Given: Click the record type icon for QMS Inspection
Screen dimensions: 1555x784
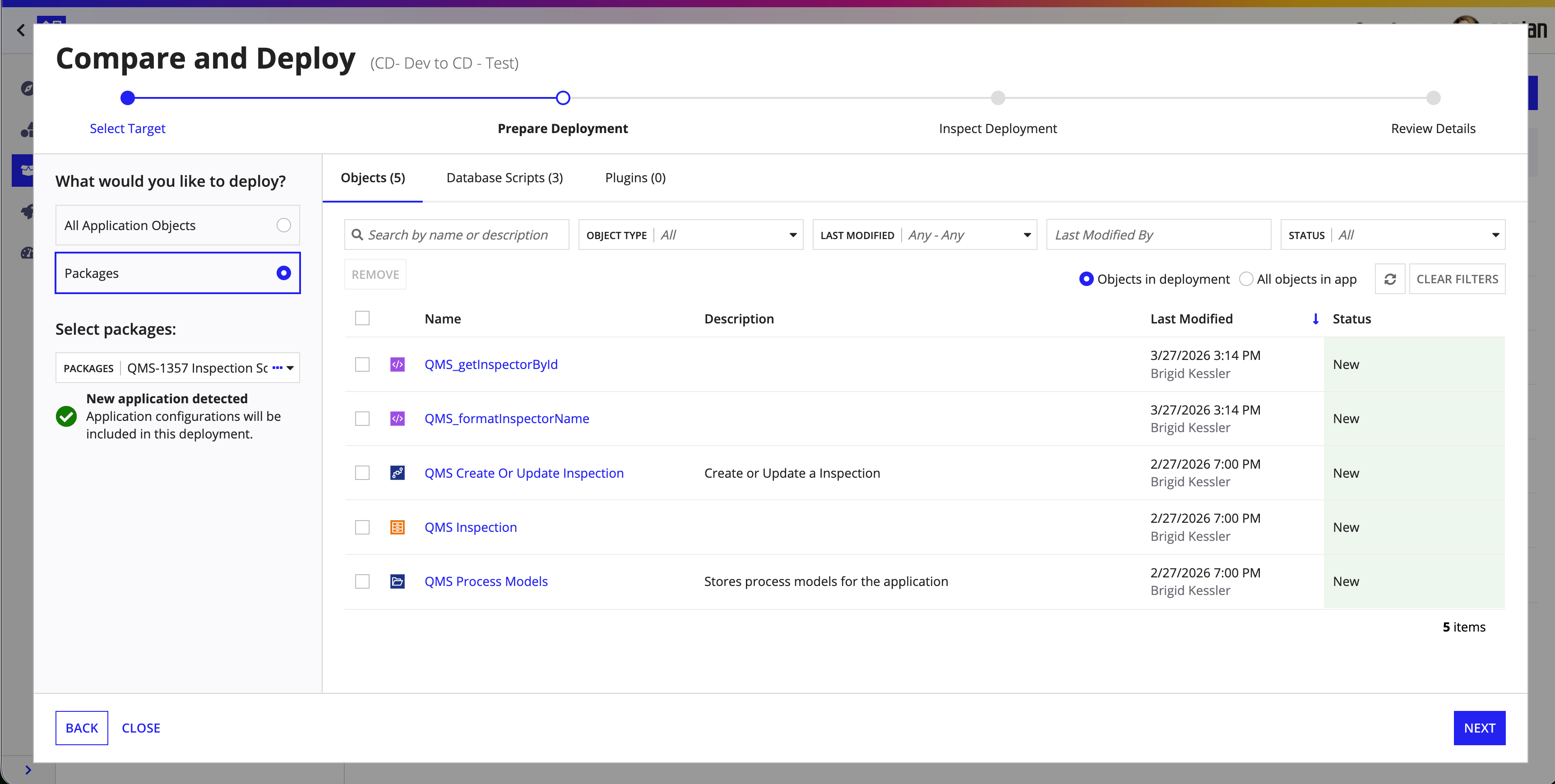Looking at the screenshot, I should [x=397, y=527].
